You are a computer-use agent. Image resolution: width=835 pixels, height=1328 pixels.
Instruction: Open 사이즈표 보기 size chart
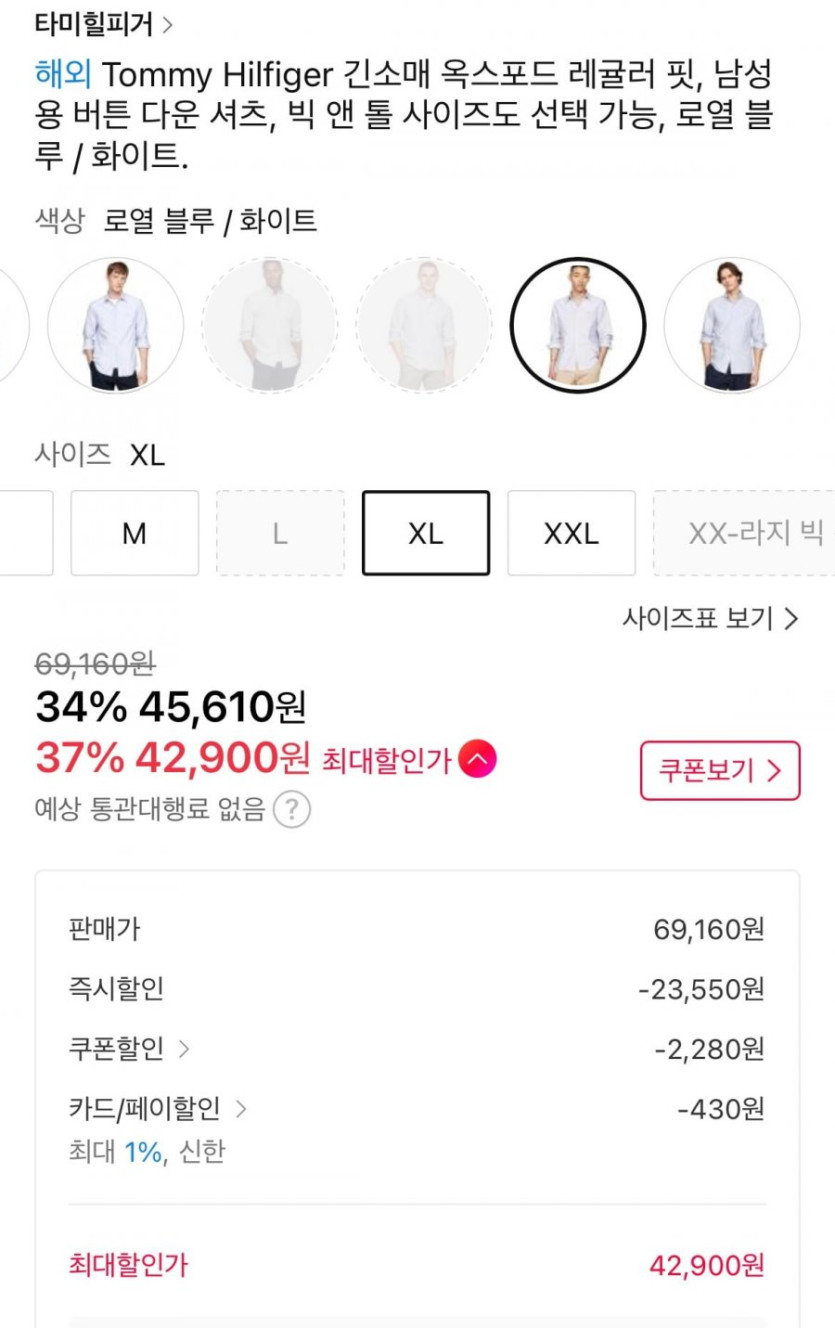pos(710,619)
